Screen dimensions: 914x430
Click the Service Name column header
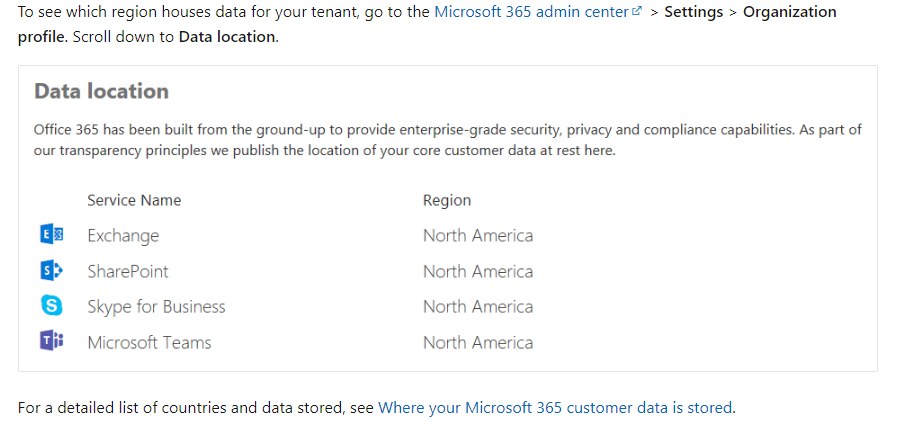tap(134, 200)
